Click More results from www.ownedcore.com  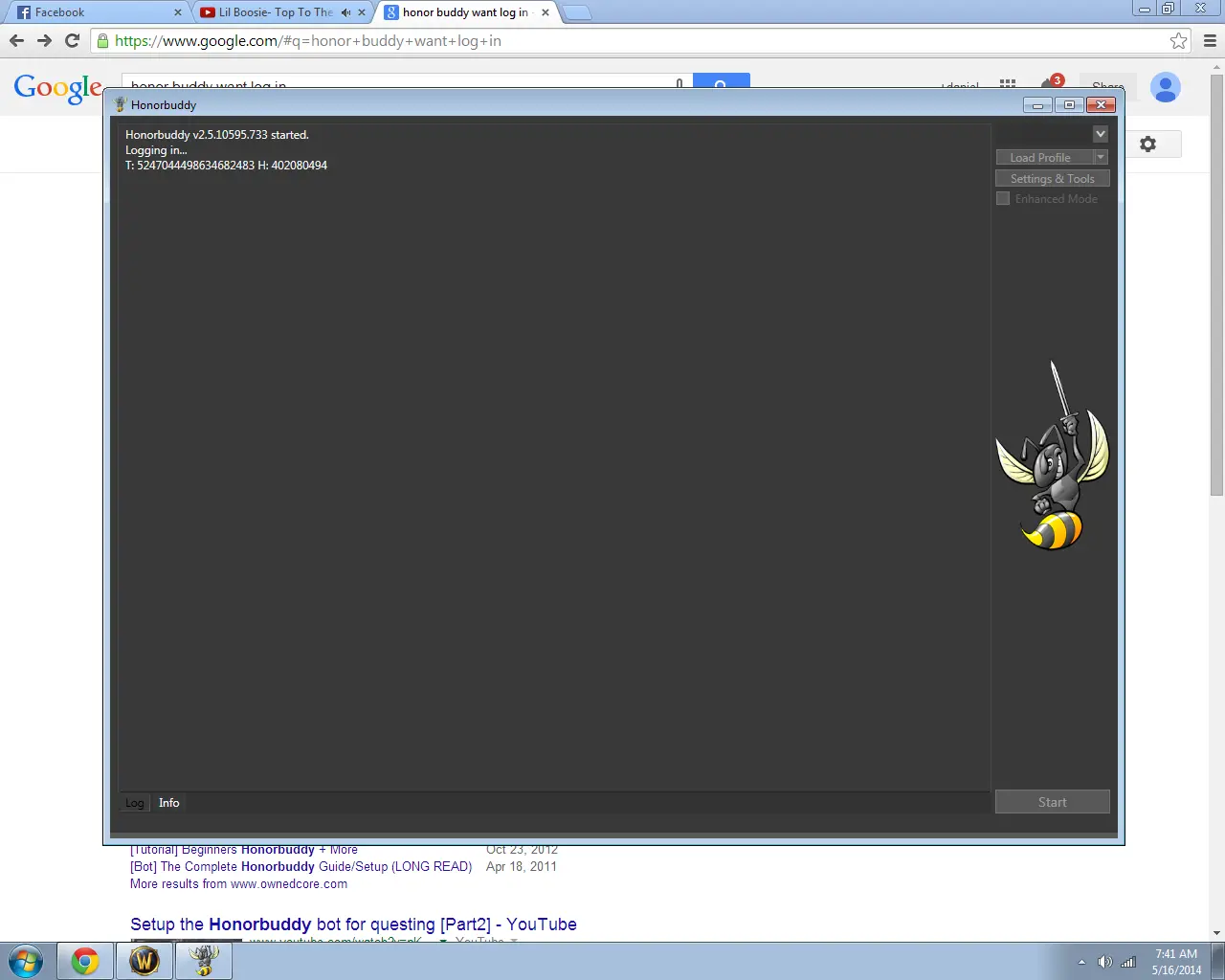(x=239, y=884)
